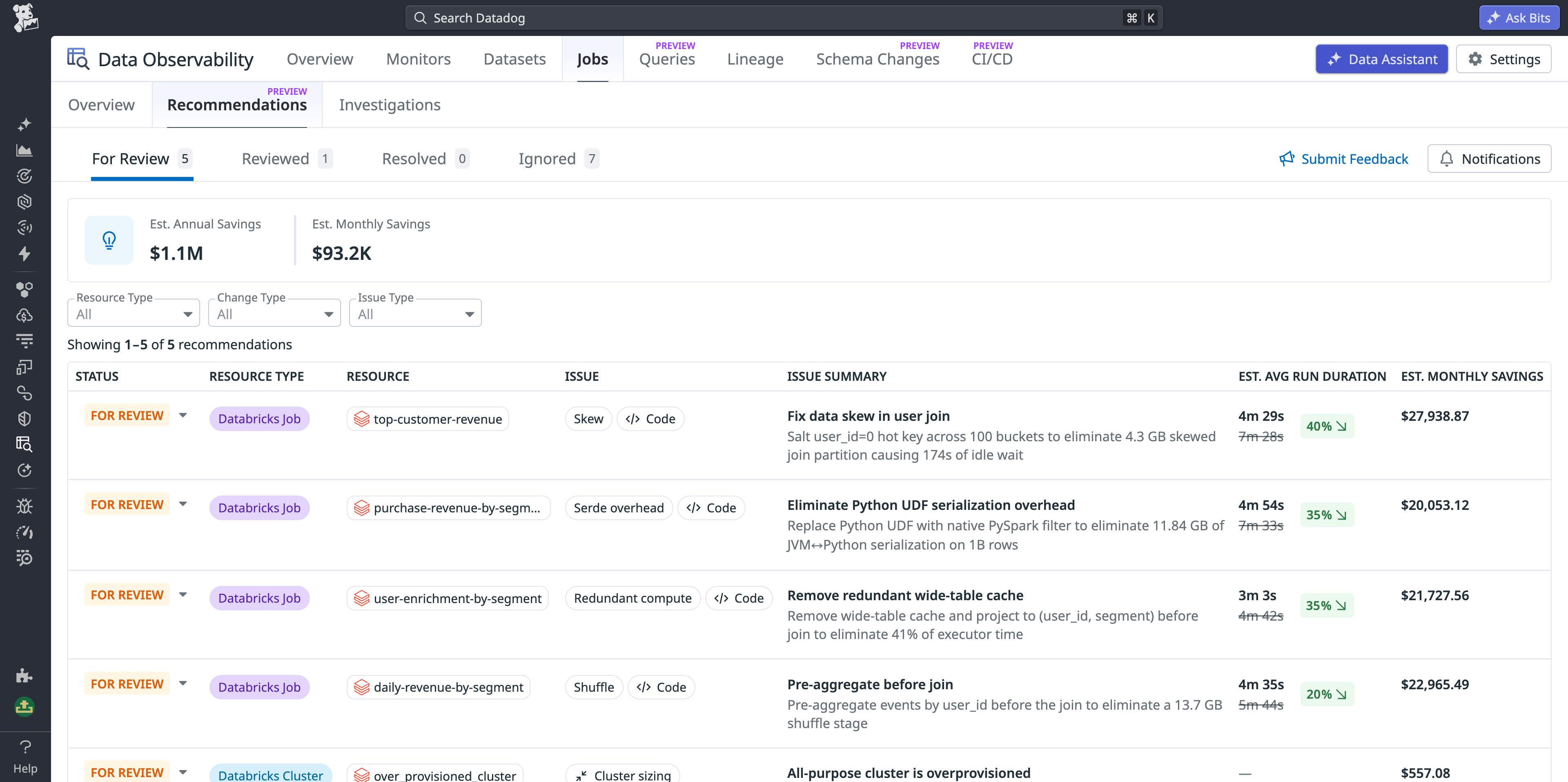Click the Skew issue tag
1568x782 pixels.
[588, 419]
